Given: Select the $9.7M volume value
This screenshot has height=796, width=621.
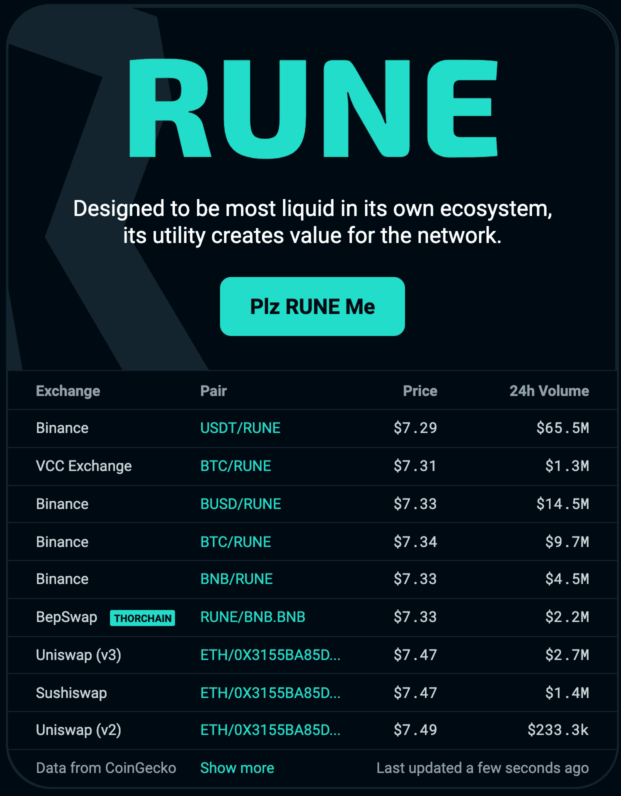Looking at the screenshot, I should pos(567,542).
